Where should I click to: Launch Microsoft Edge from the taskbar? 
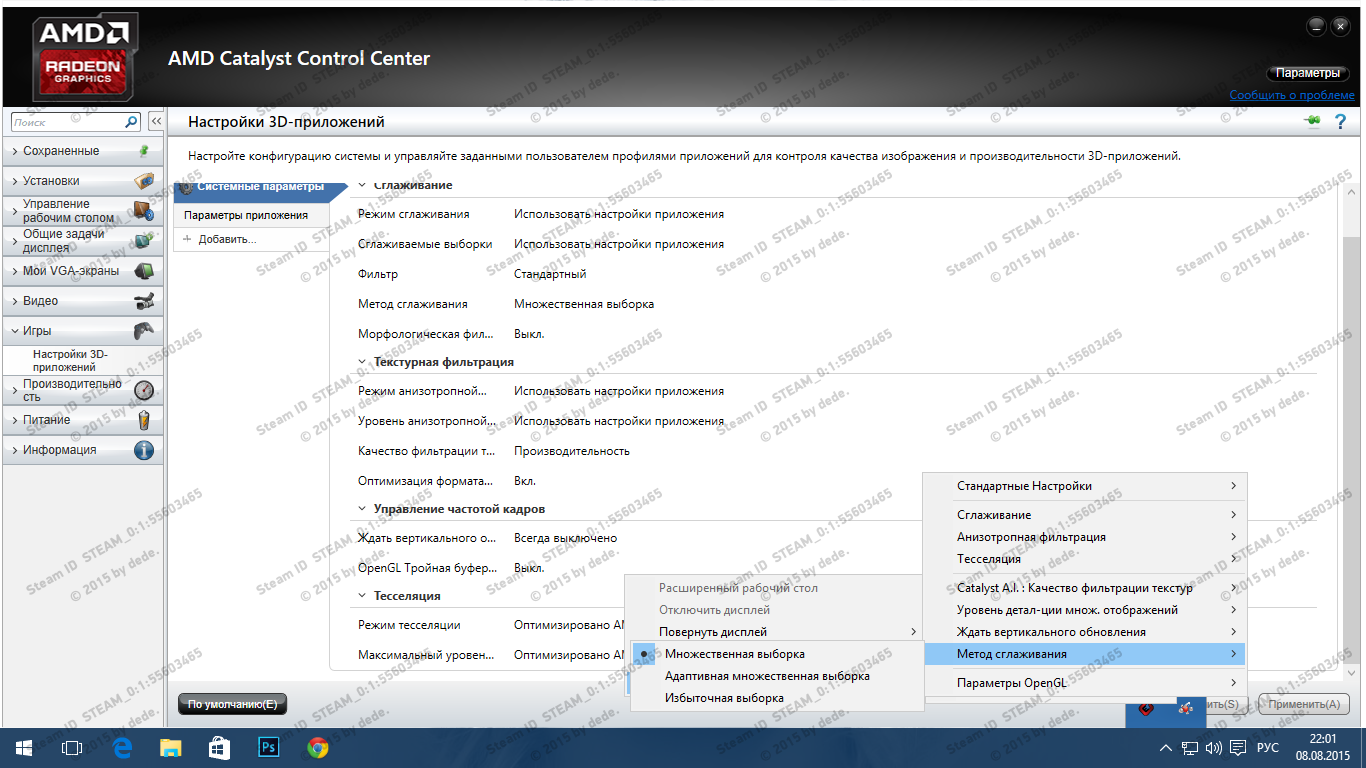(x=122, y=748)
